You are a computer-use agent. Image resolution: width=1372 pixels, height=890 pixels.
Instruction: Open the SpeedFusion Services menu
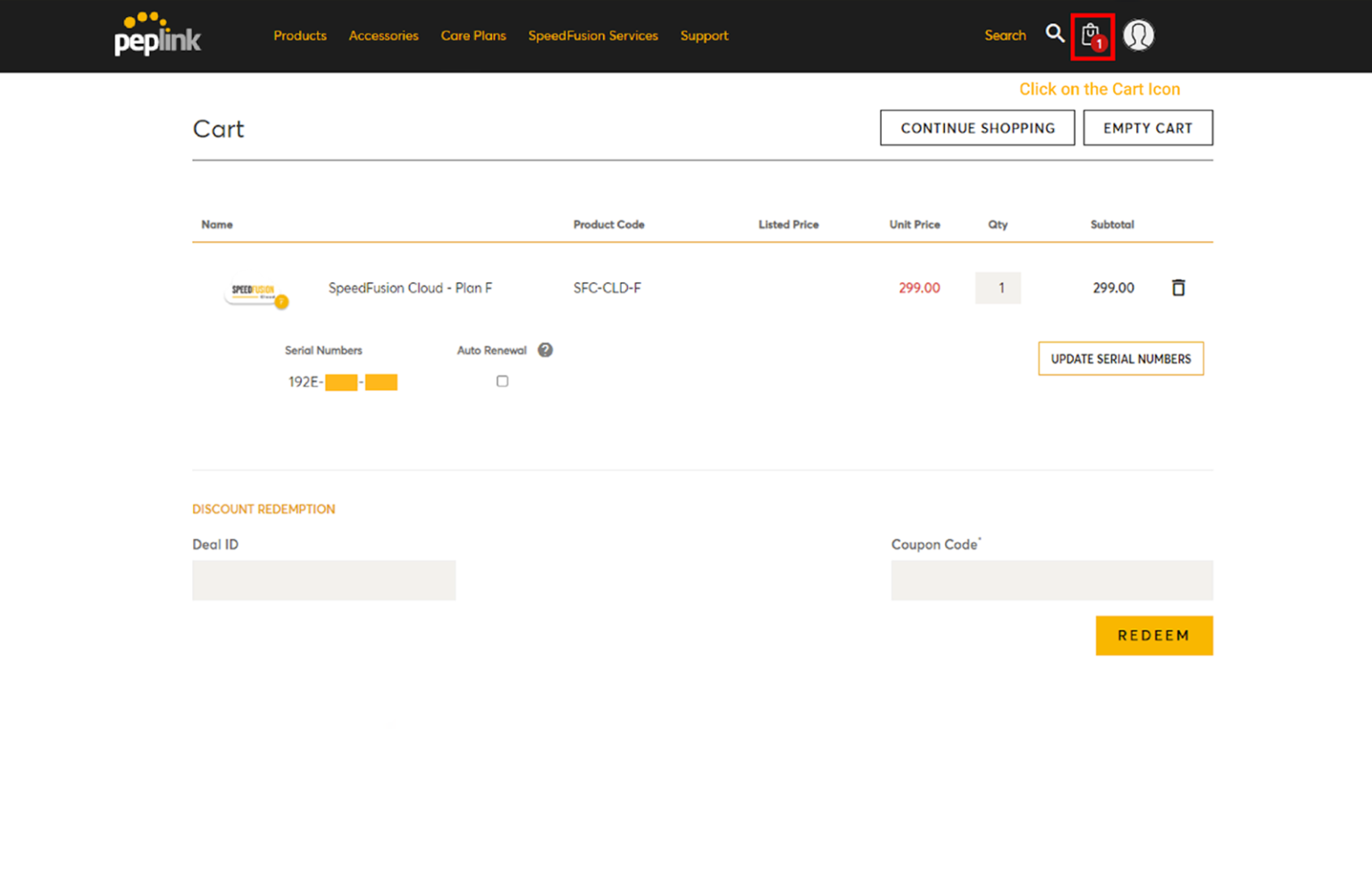(593, 36)
